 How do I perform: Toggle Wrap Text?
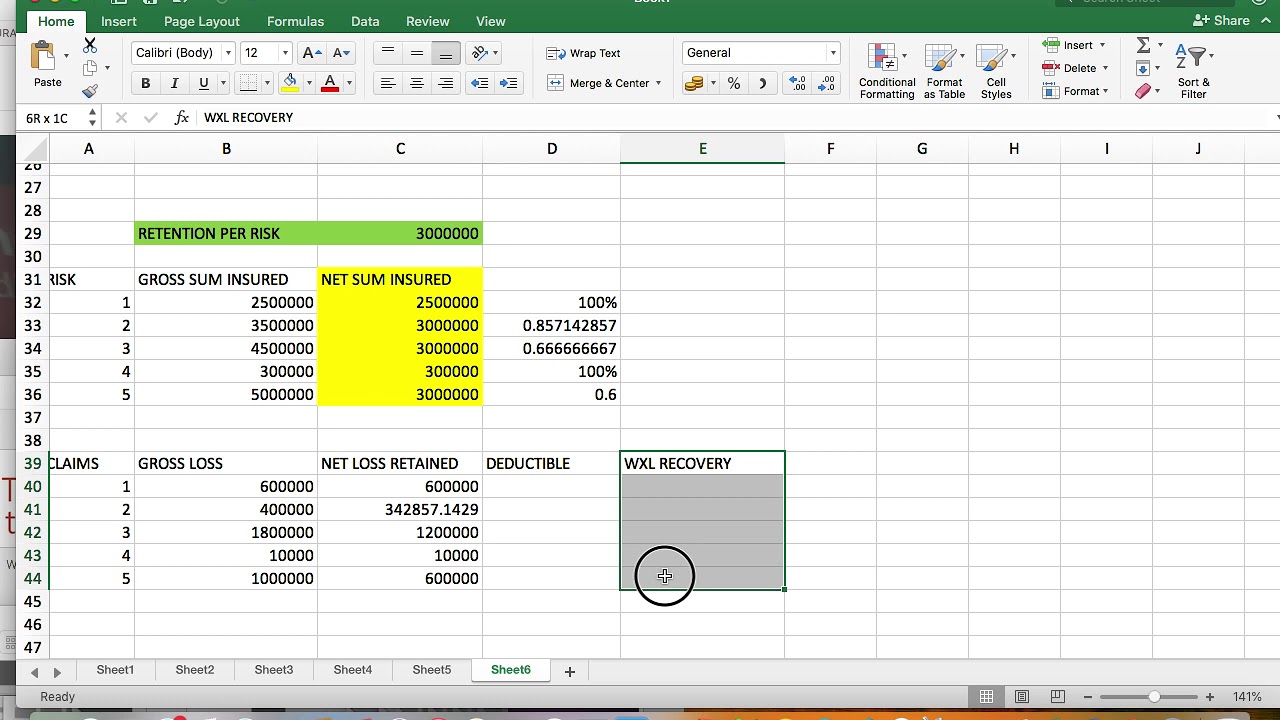584,53
